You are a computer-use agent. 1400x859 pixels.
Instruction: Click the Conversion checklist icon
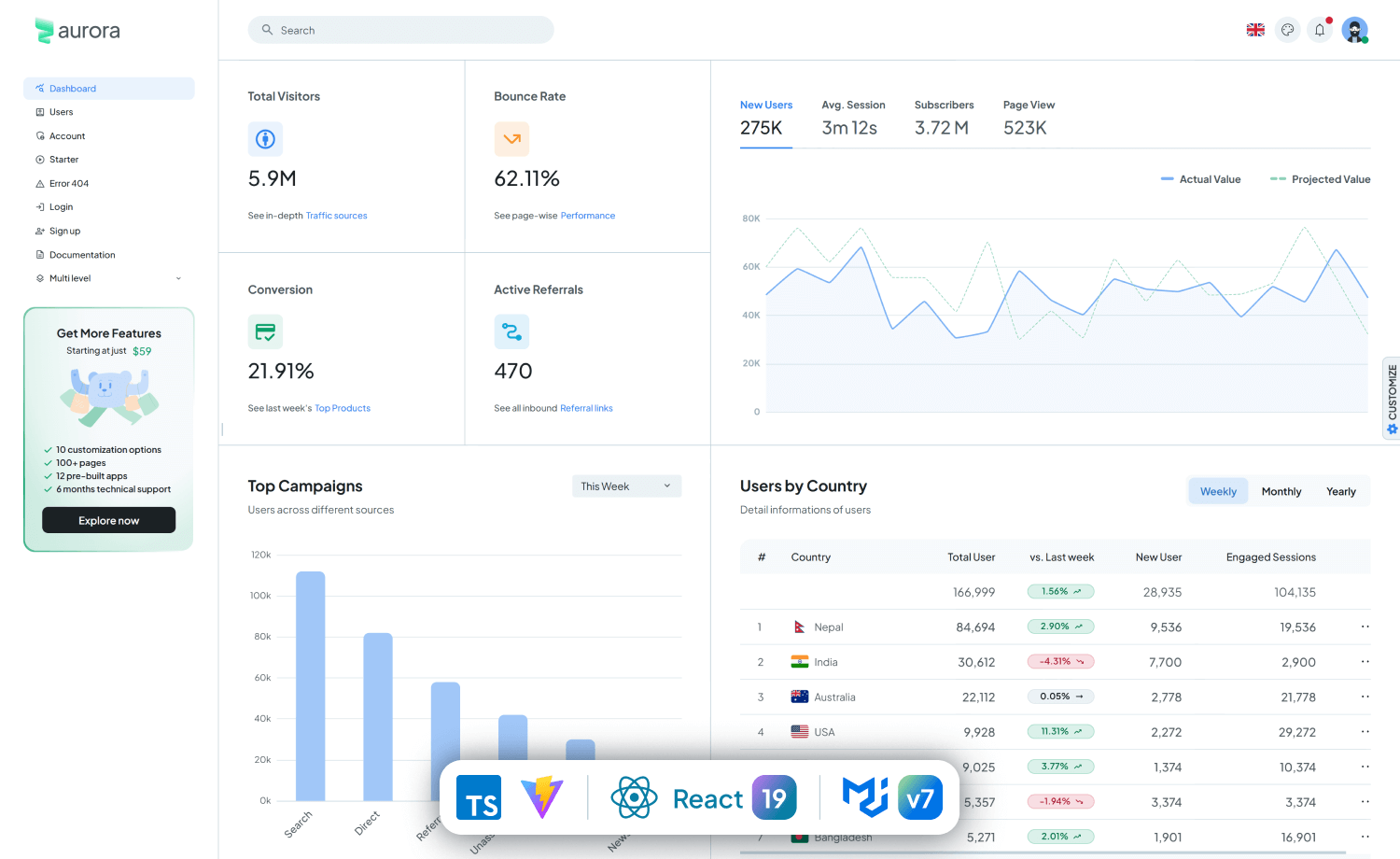265,331
